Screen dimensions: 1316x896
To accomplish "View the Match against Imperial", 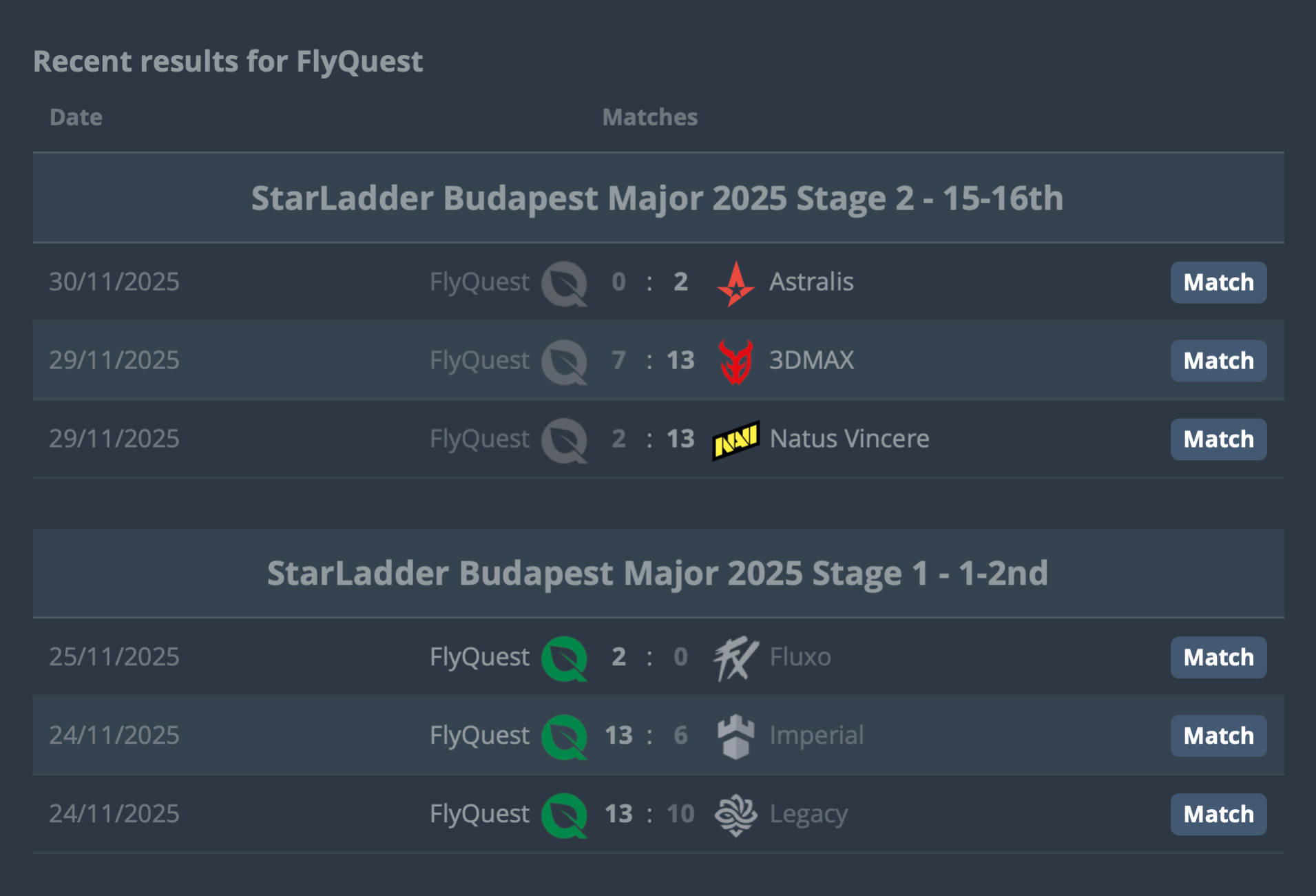I will pos(1218,736).
